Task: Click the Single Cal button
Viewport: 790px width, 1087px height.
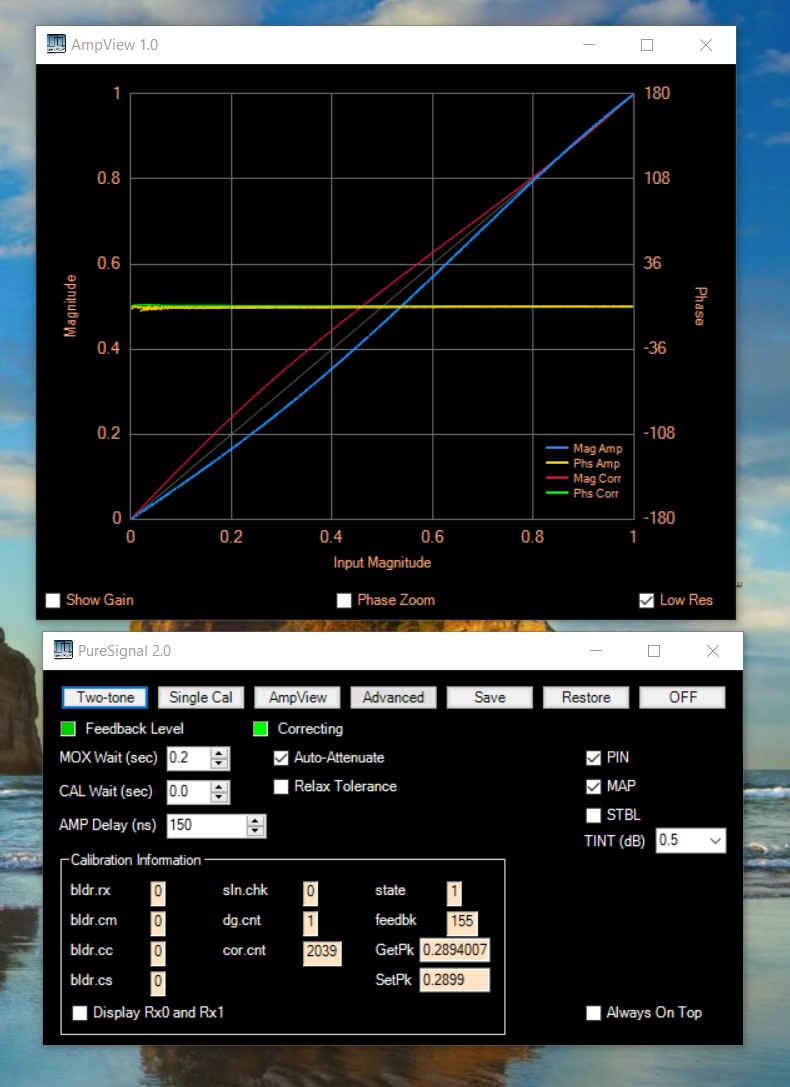Action: [201, 697]
